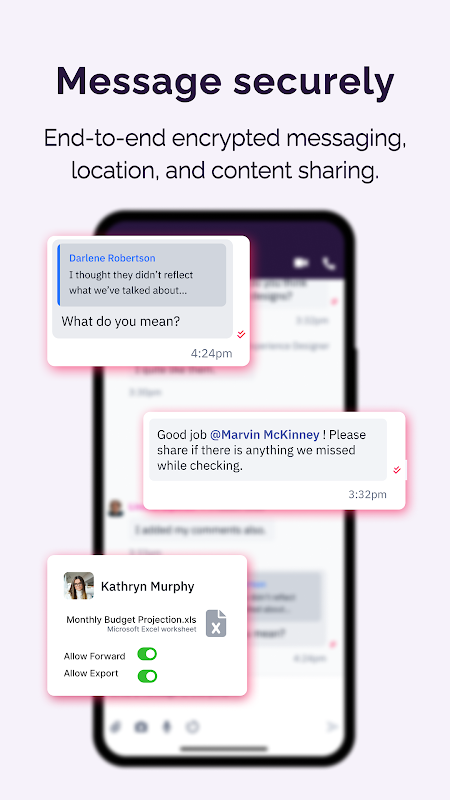Tap the voice call phone icon
The width and height of the screenshot is (450, 800).
tap(329, 263)
